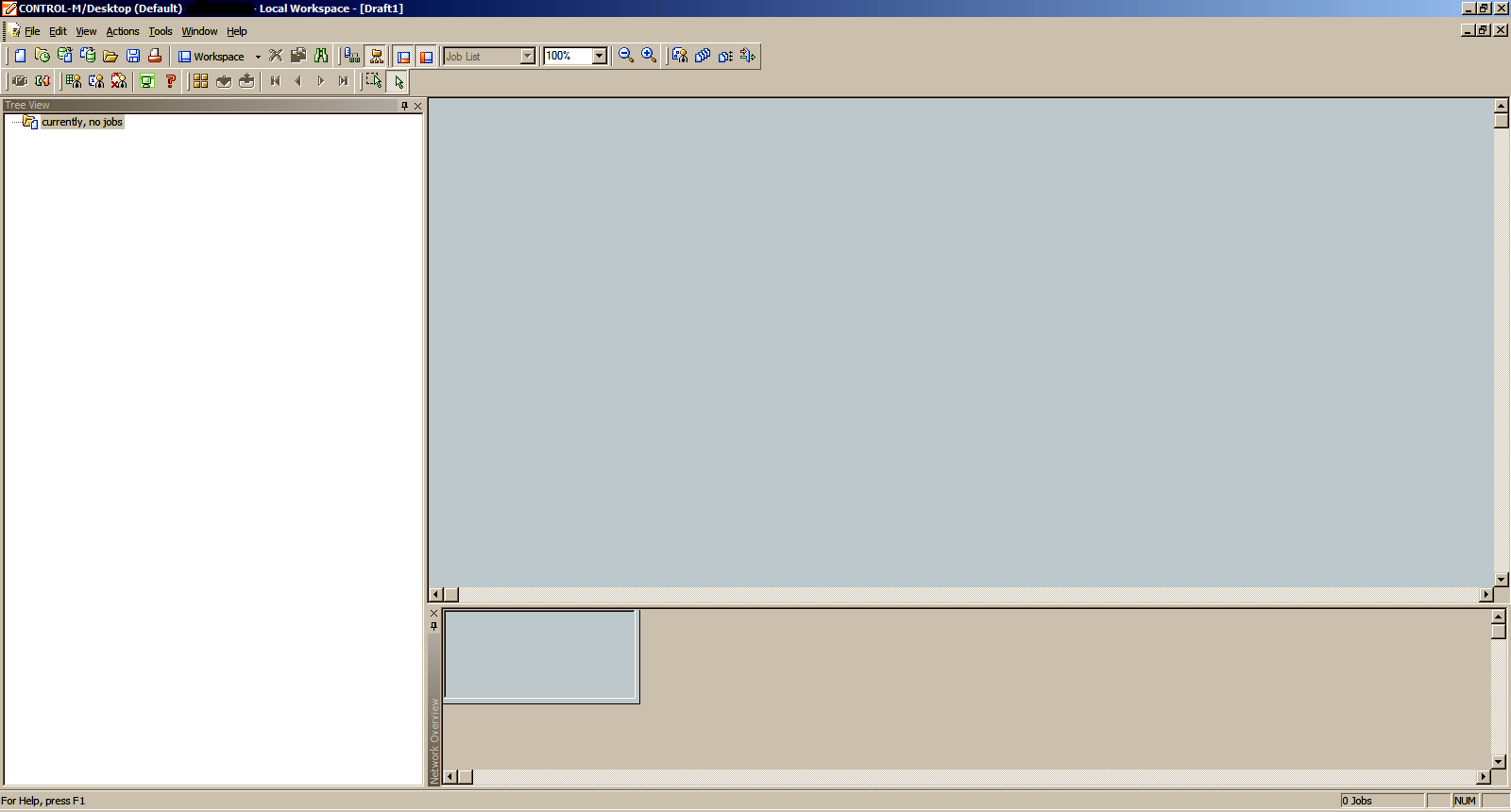
Task: Click flow diagram vertical scrollbar down arrow
Action: tap(1502, 579)
